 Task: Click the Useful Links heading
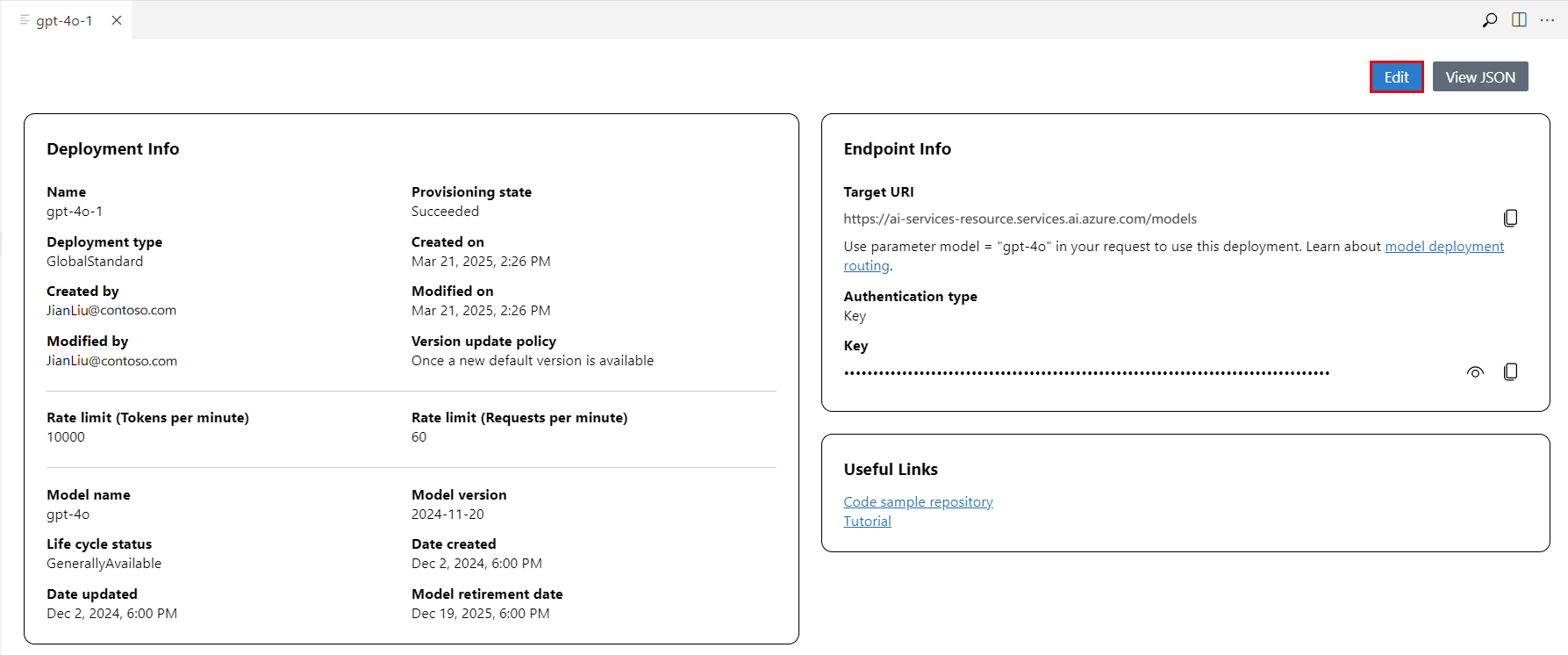coord(891,470)
